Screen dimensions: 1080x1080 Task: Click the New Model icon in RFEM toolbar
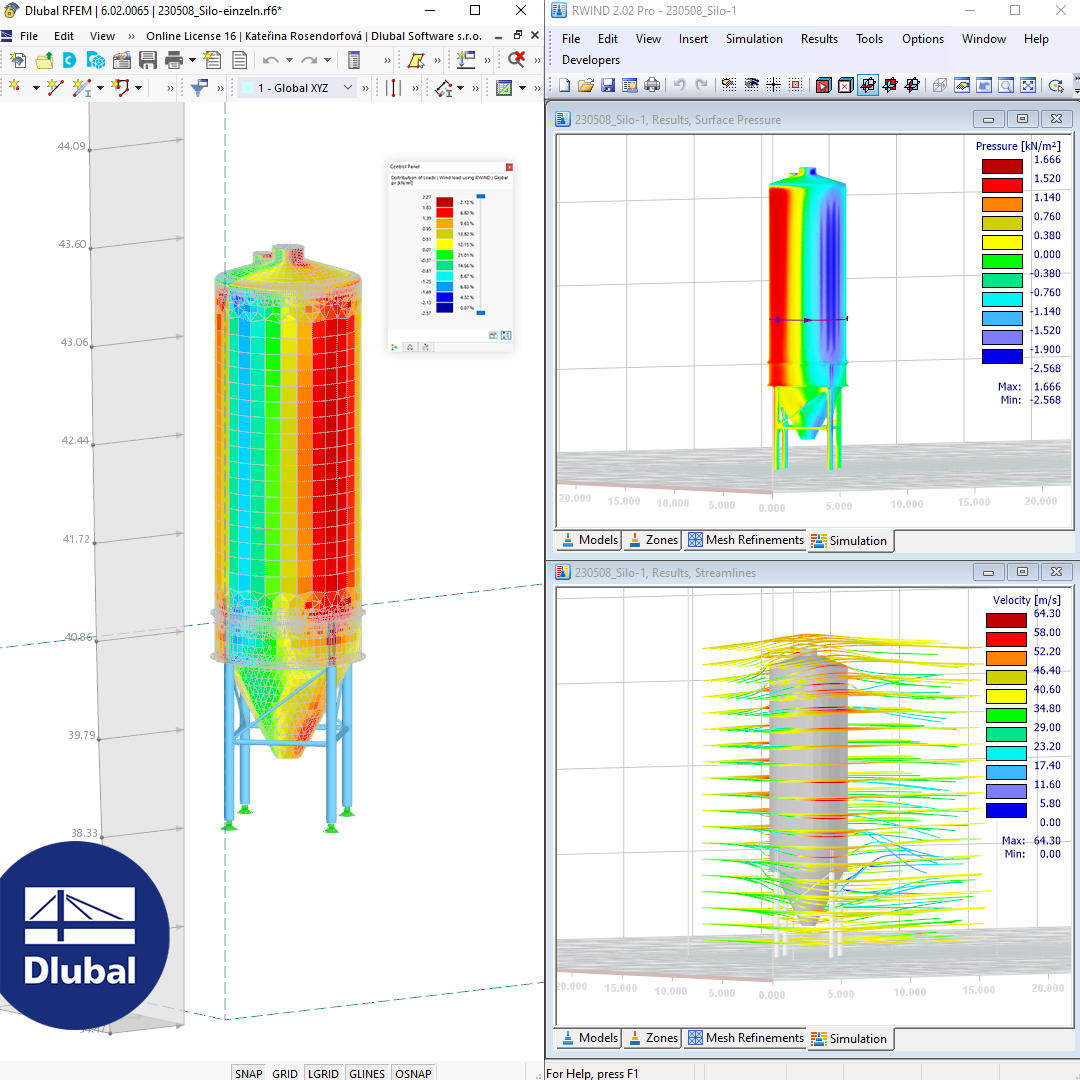pyautogui.click(x=18, y=61)
